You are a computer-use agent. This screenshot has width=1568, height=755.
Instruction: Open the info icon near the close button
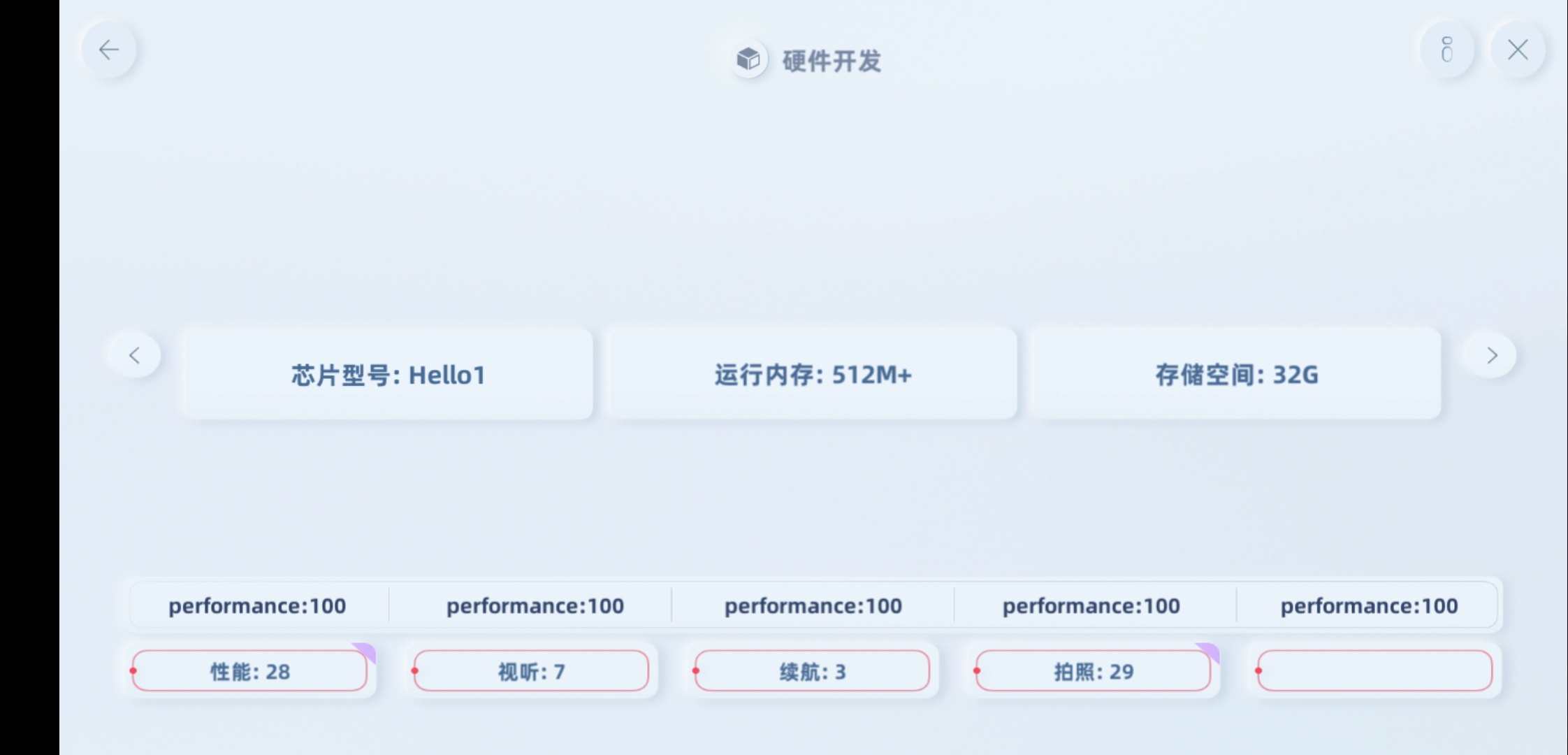(x=1447, y=50)
